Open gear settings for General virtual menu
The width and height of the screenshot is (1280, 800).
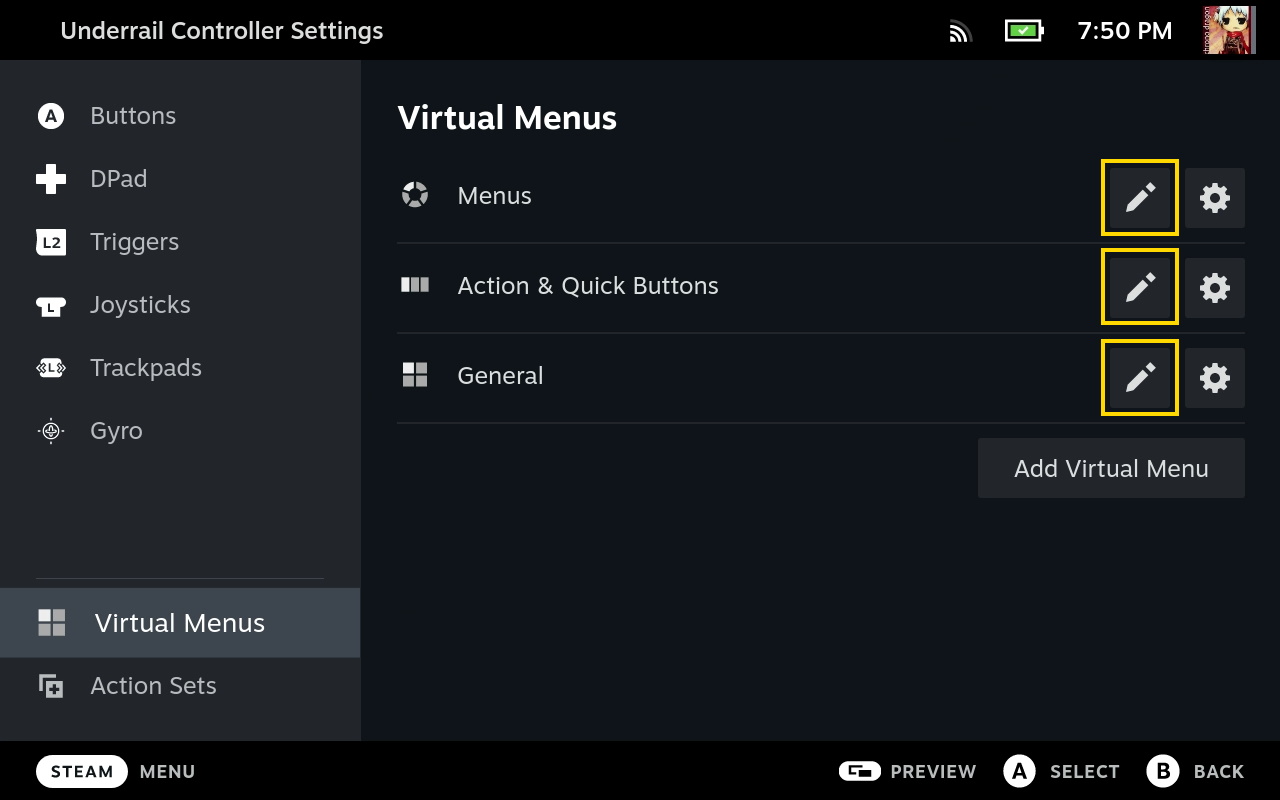1214,378
